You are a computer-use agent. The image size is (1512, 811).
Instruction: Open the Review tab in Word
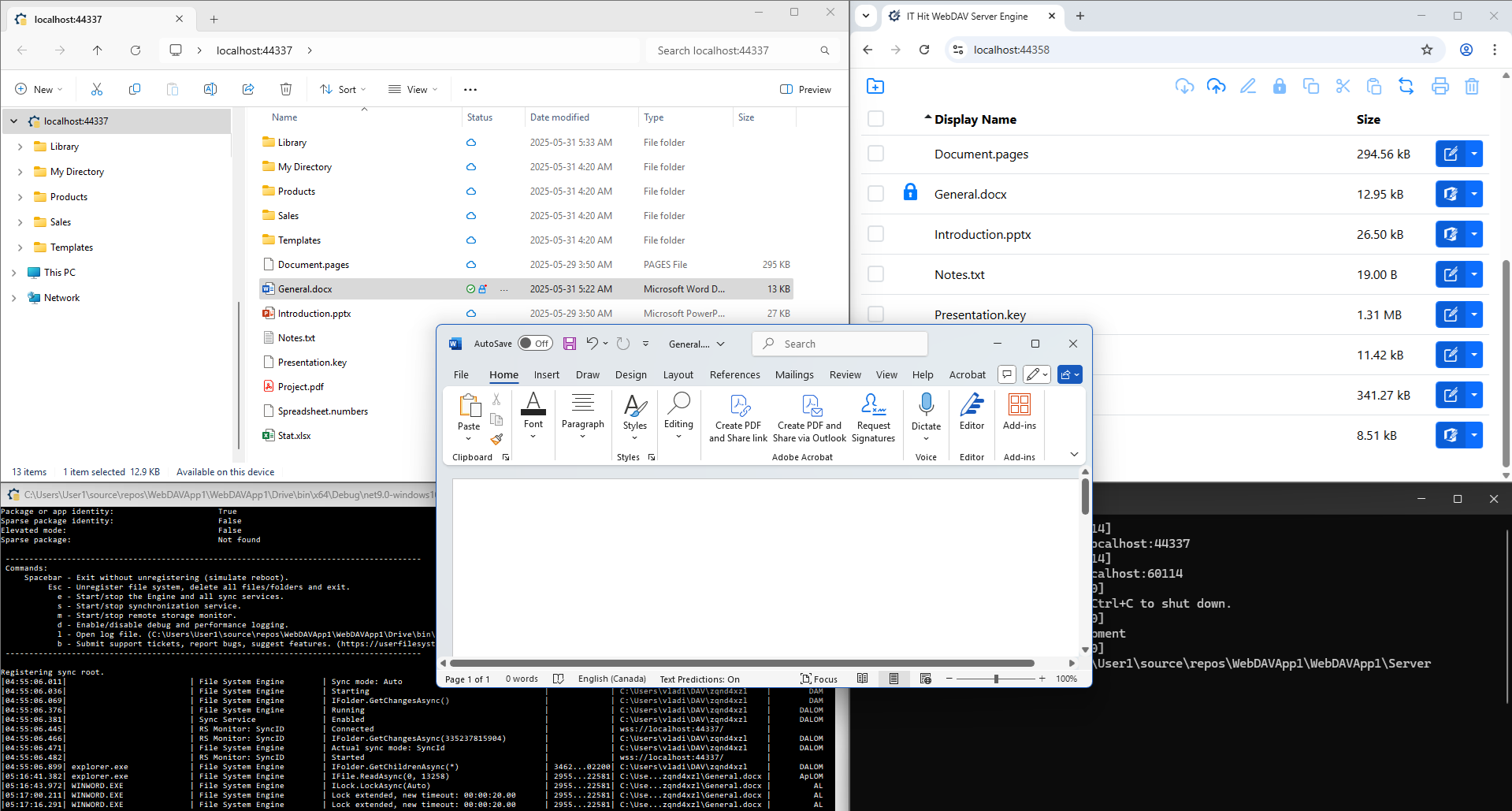coord(845,375)
